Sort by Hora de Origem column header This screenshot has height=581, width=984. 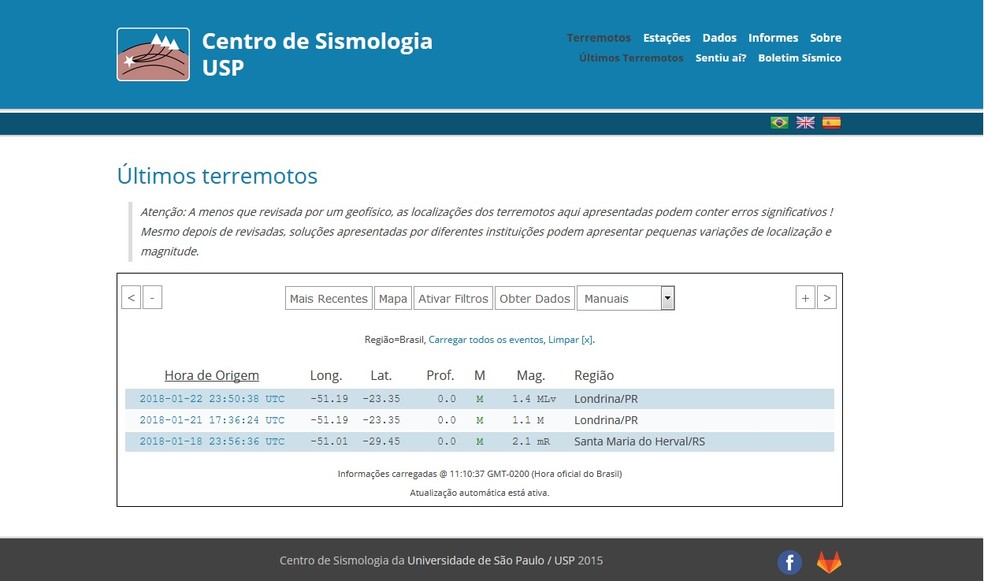(x=212, y=376)
